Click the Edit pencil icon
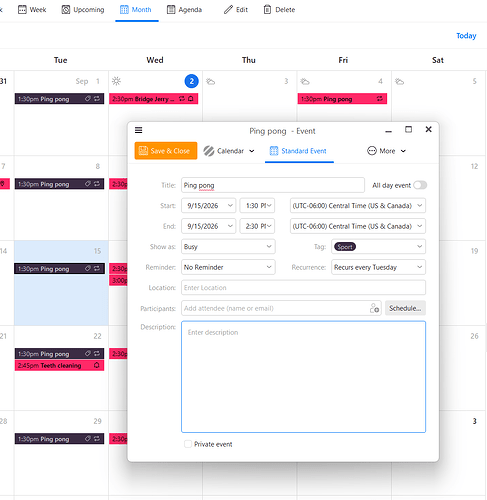487x500 pixels. click(228, 10)
